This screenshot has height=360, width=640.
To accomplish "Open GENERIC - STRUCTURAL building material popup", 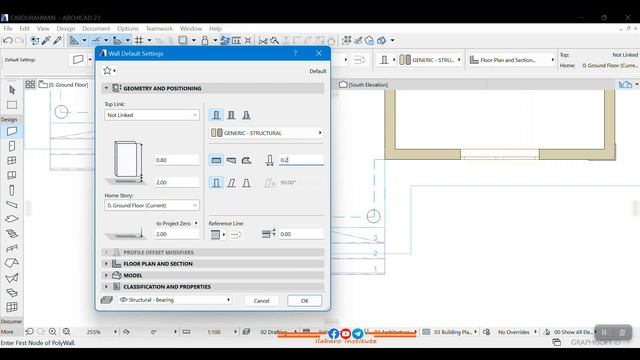I will pyautogui.click(x=266, y=133).
